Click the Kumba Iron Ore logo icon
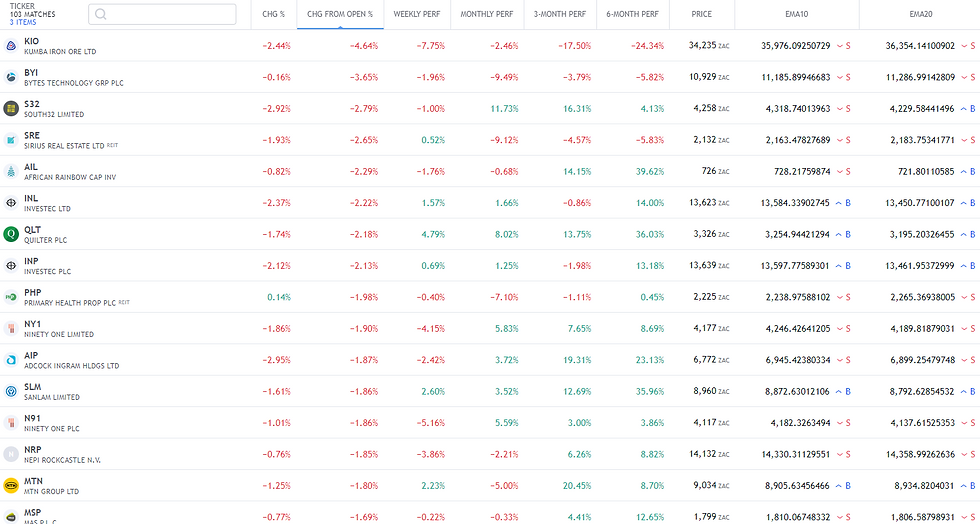 pos(11,46)
